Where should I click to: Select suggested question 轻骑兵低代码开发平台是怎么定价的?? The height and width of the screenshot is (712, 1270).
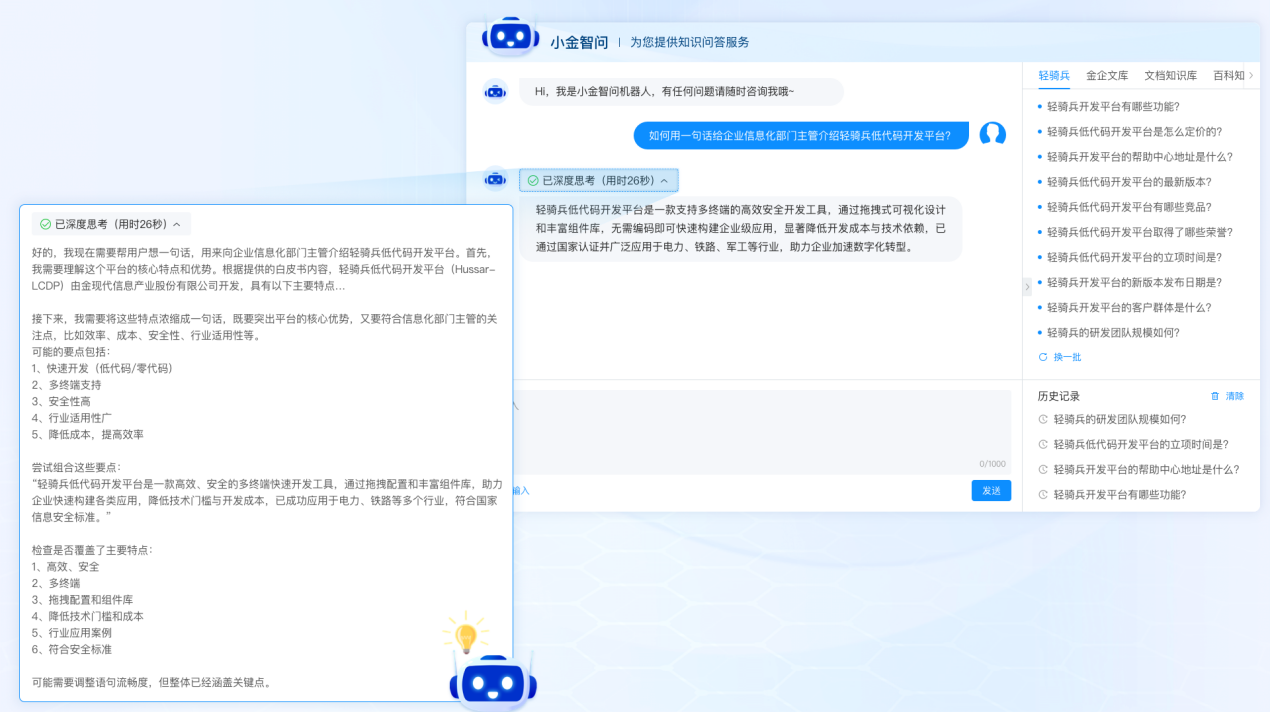(1134, 132)
